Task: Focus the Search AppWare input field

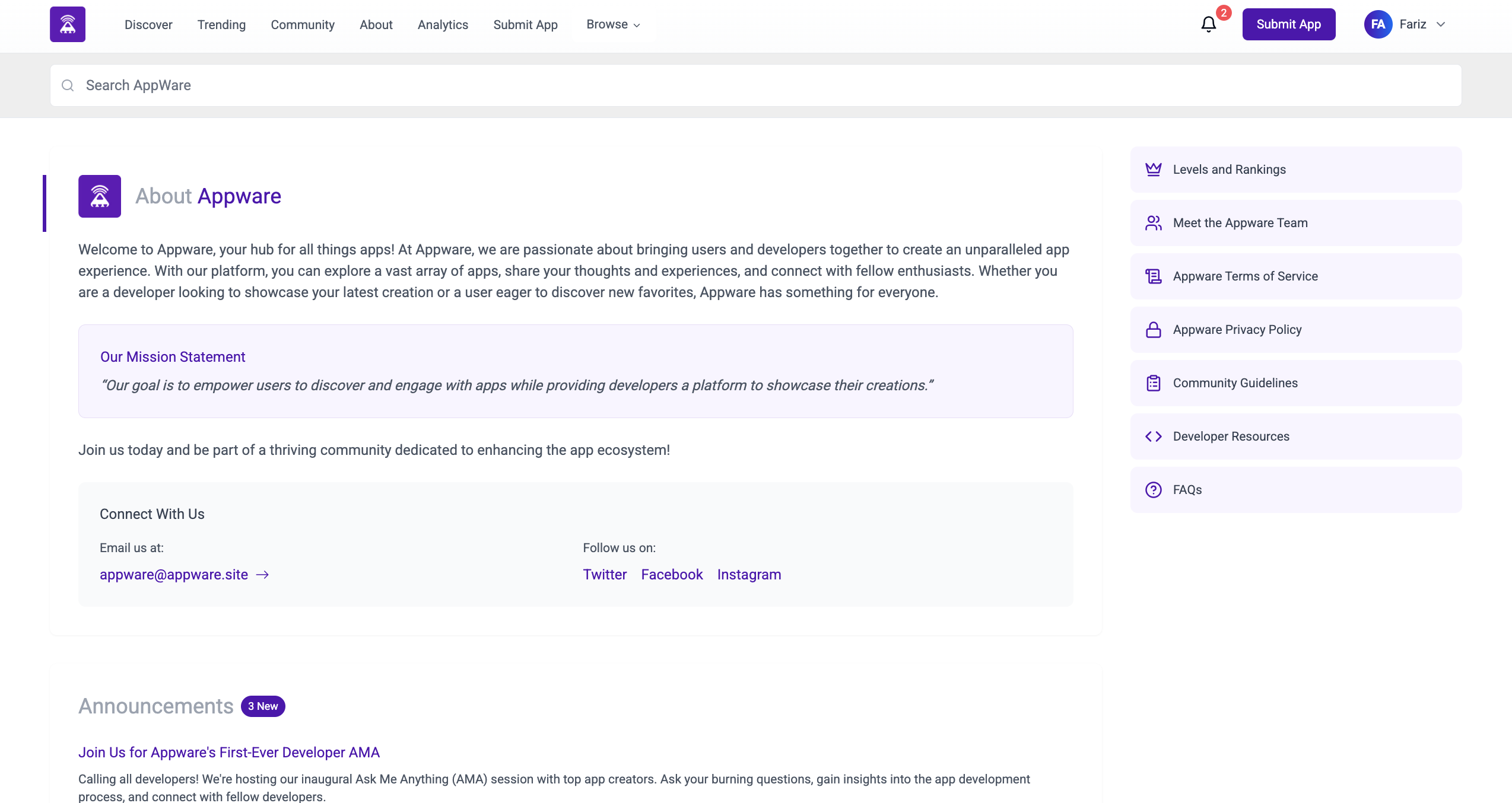Action: point(755,85)
